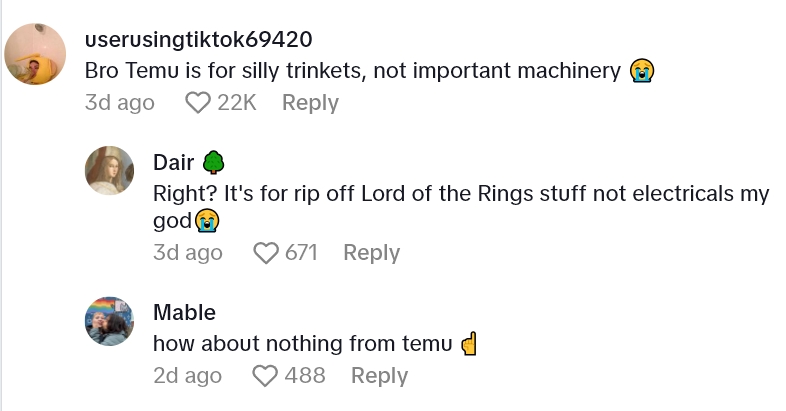786x411 pixels.
Task: Click the "2d ago" timestamp on Mable's comment
Action: (187, 376)
